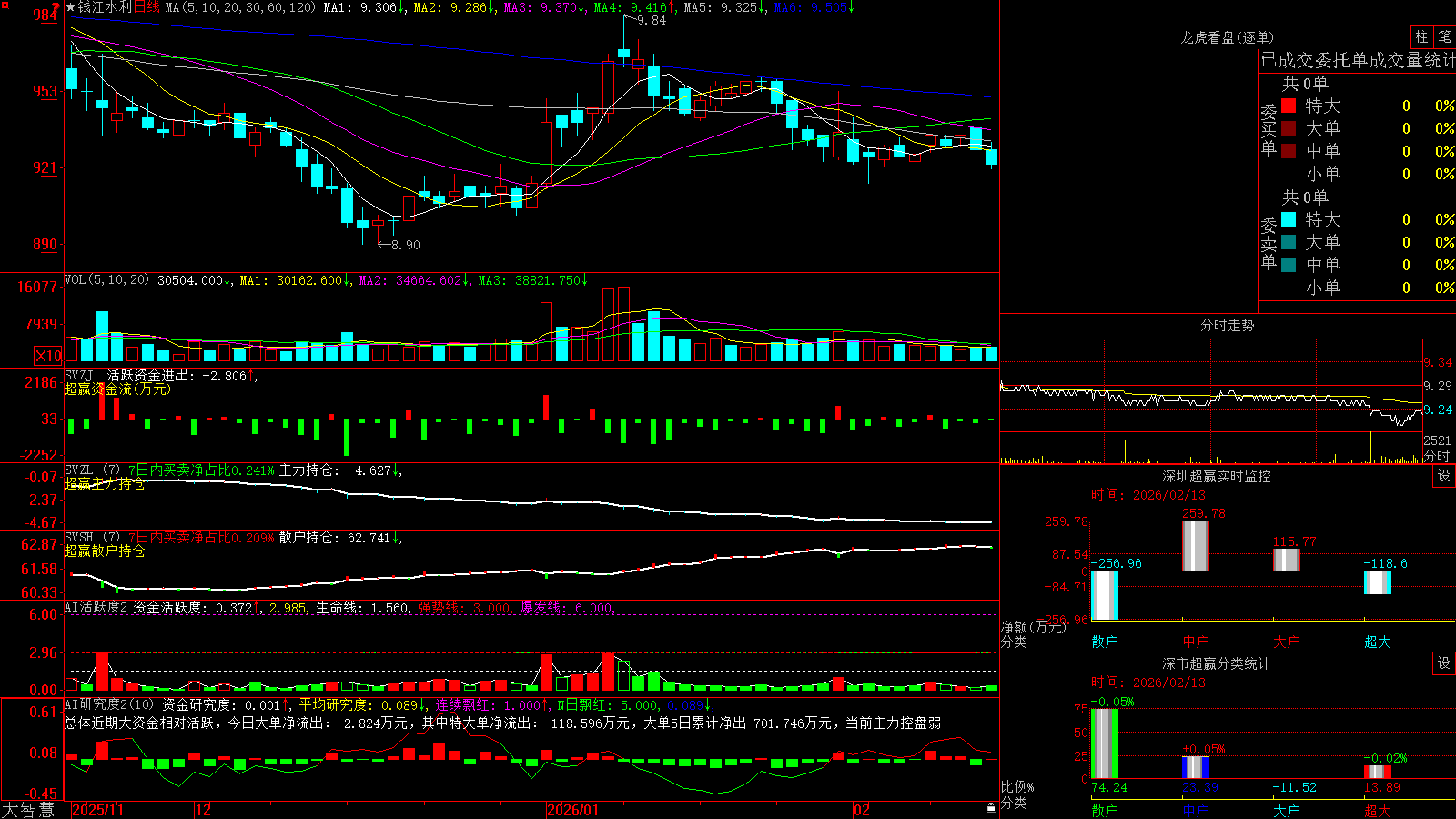Select the 分时走势 panel title
The width and height of the screenshot is (1456, 819).
(x=1228, y=325)
